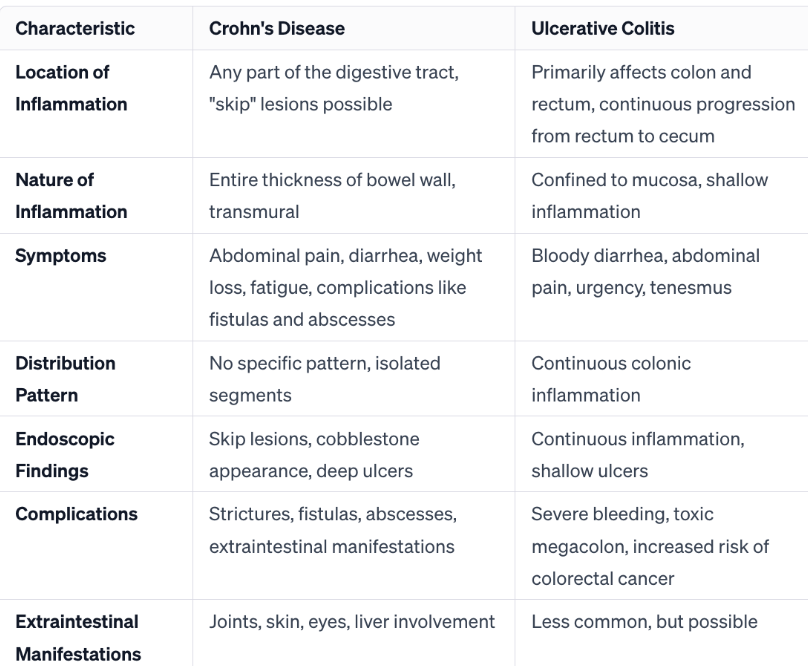Select the Location of Inflammation row label
Viewport: 808px width, 666px height.
[x=71, y=89]
